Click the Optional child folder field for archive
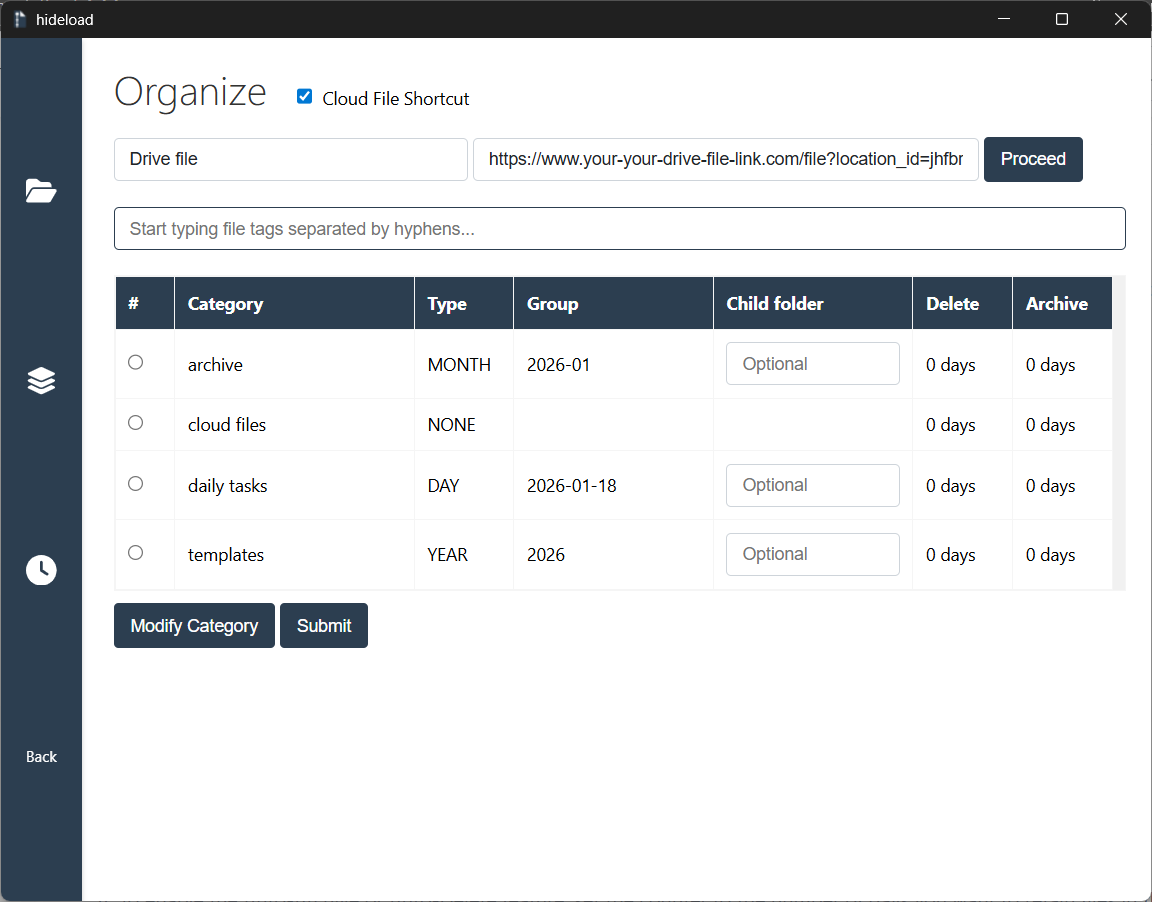The height and width of the screenshot is (902, 1152). (812, 363)
